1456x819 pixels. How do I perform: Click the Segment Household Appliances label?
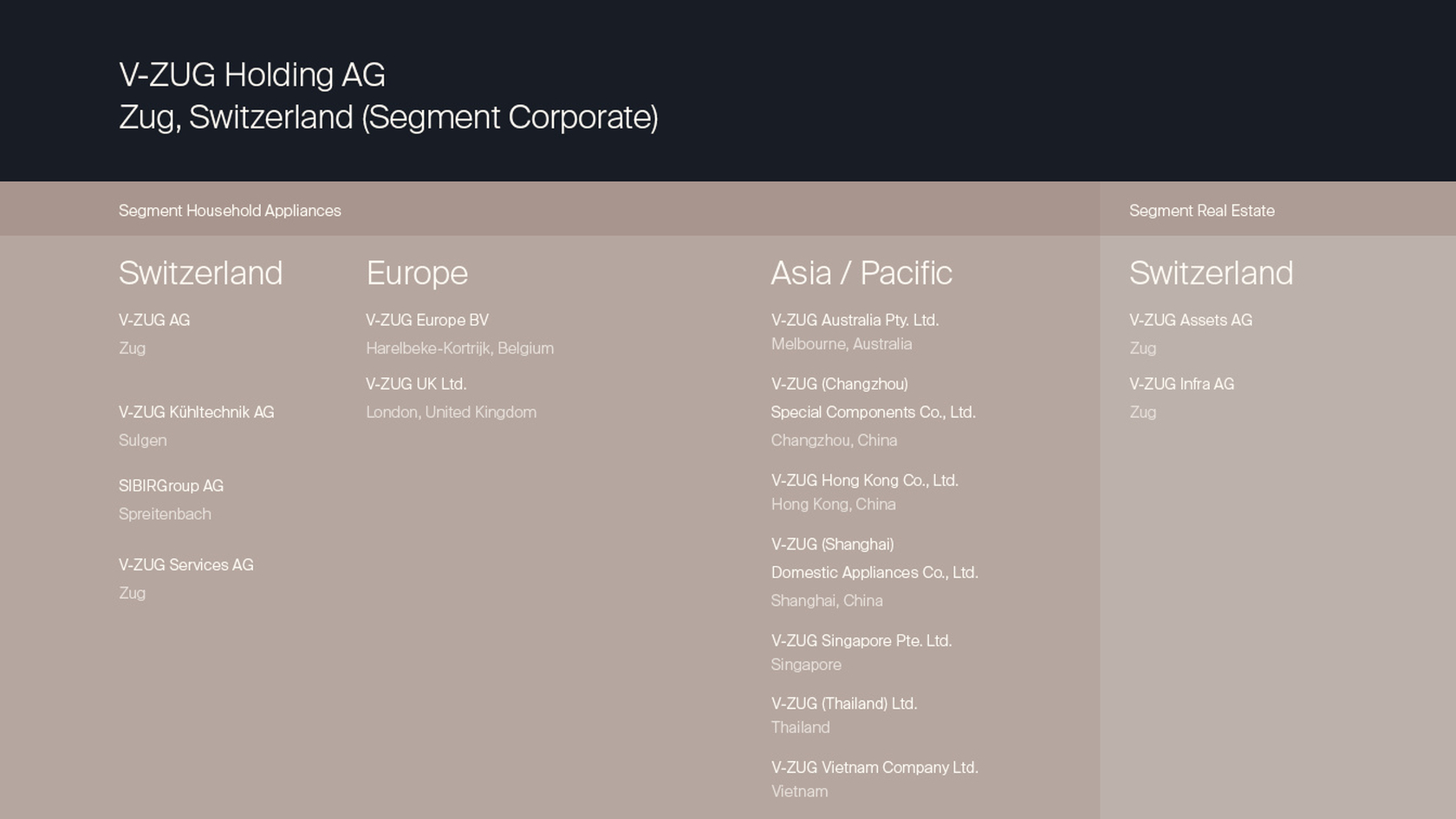coord(230,211)
